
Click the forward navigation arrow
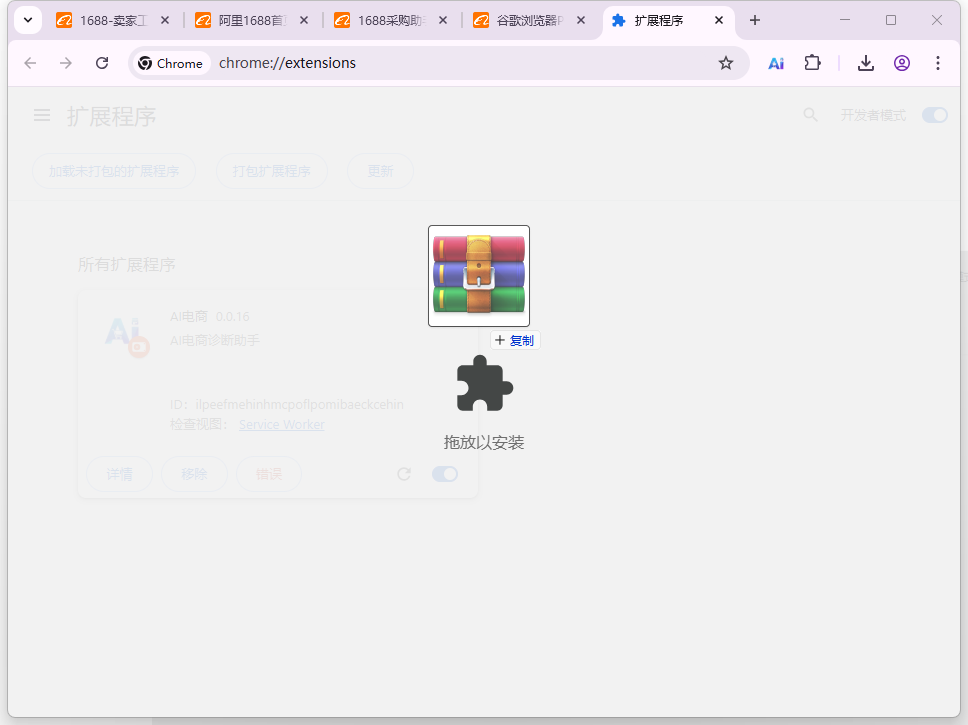[x=66, y=62]
